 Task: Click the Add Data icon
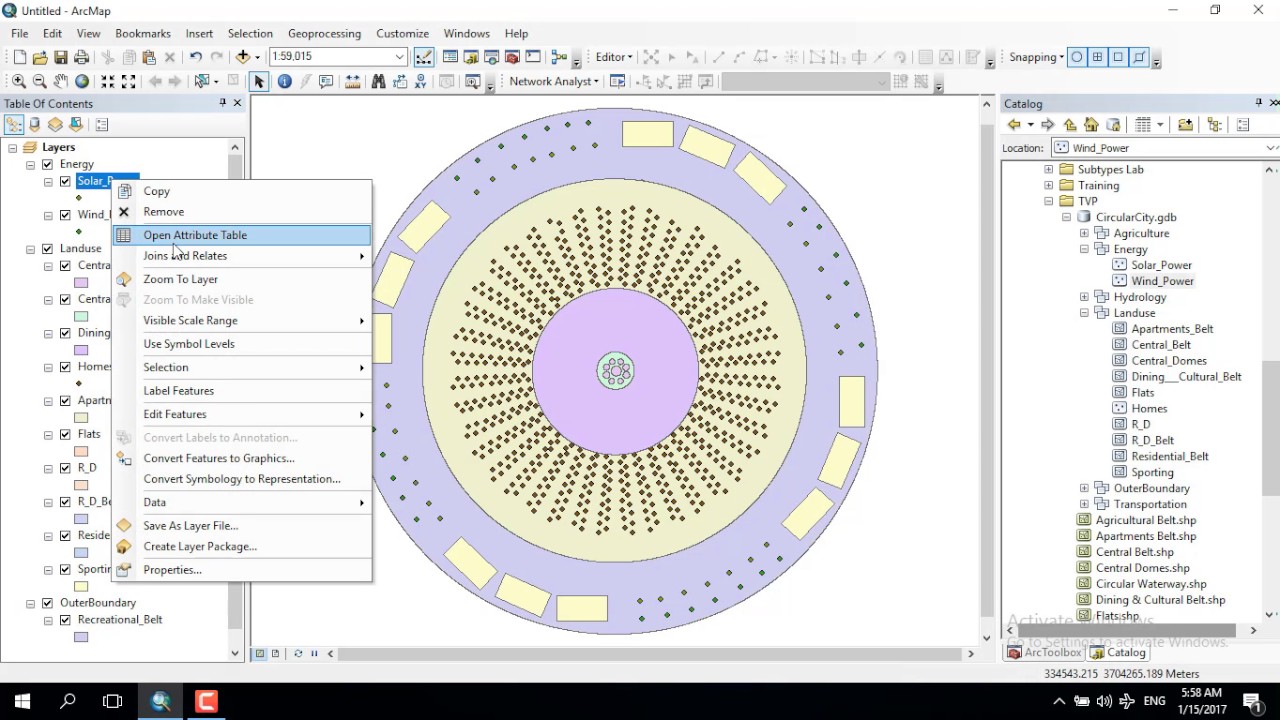tap(243, 57)
